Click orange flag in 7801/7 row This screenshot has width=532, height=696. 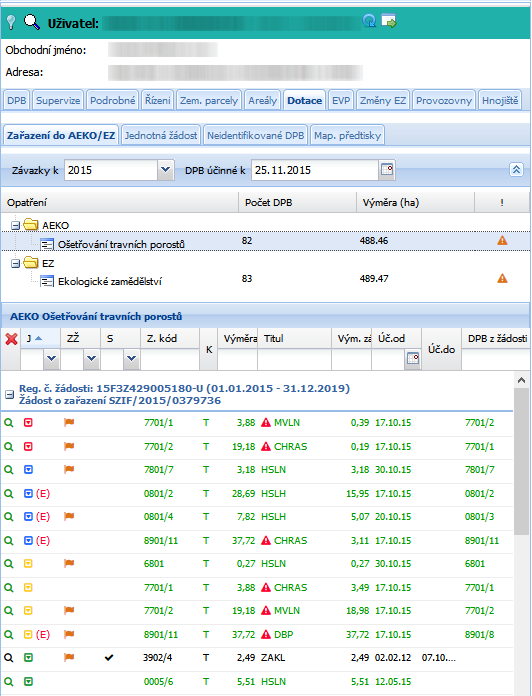click(69, 469)
